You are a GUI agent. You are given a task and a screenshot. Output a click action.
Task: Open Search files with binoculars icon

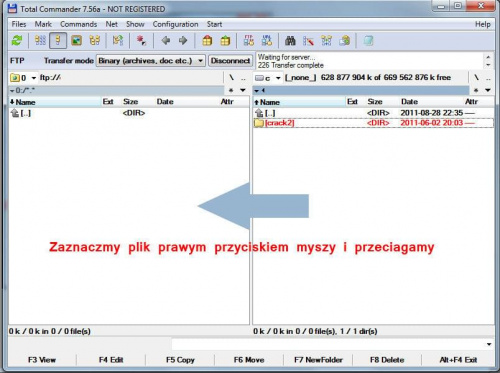tap(290, 41)
